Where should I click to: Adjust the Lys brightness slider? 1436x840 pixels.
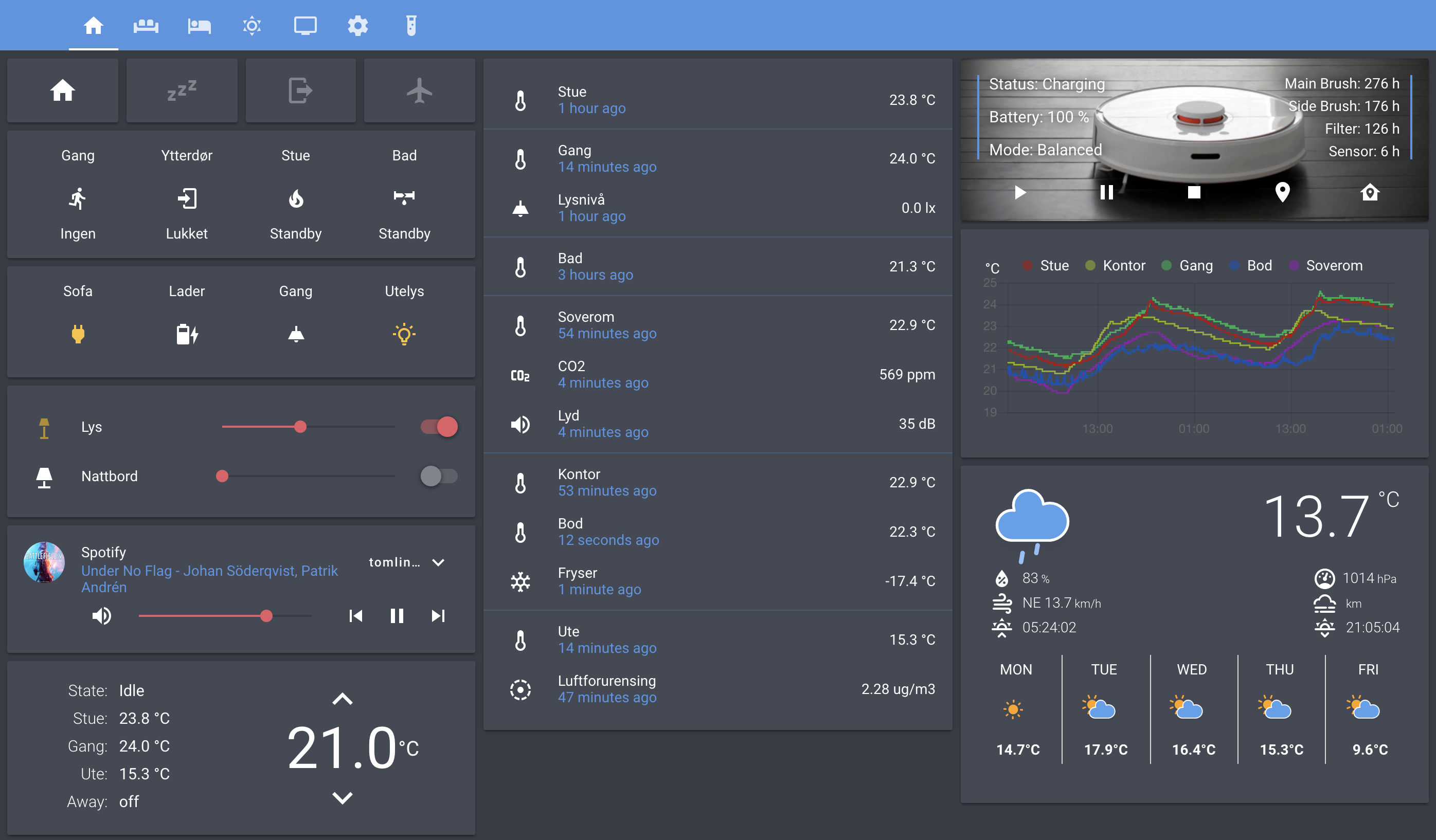tap(300, 427)
